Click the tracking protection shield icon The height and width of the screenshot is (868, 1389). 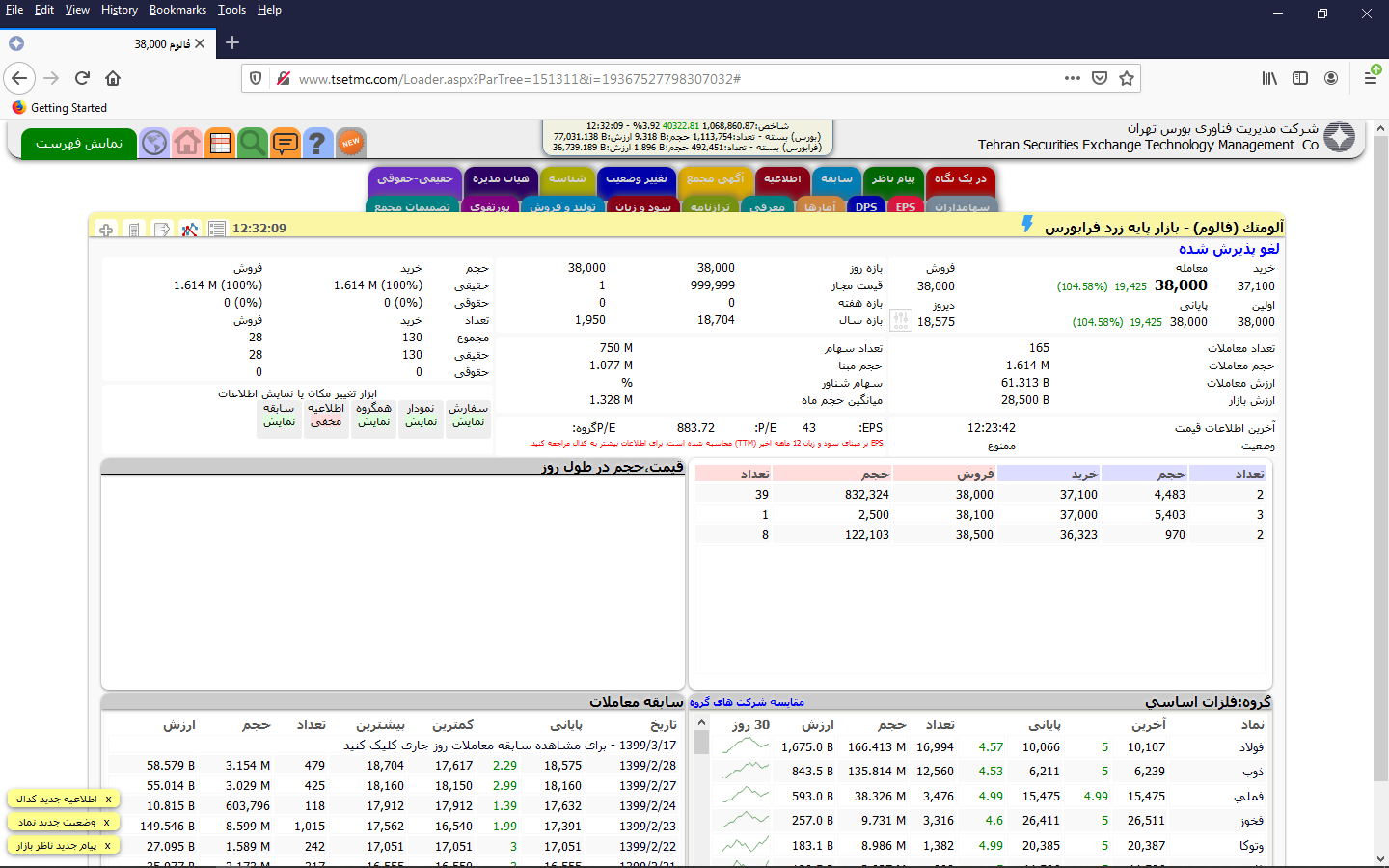tap(256, 78)
